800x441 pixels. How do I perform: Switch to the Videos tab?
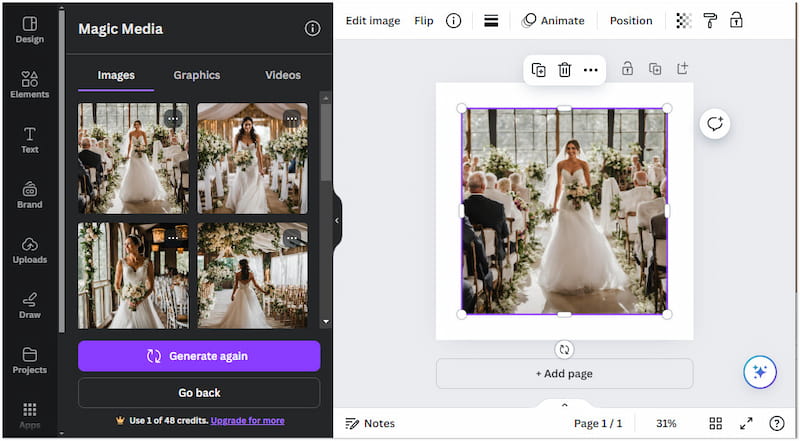point(283,75)
